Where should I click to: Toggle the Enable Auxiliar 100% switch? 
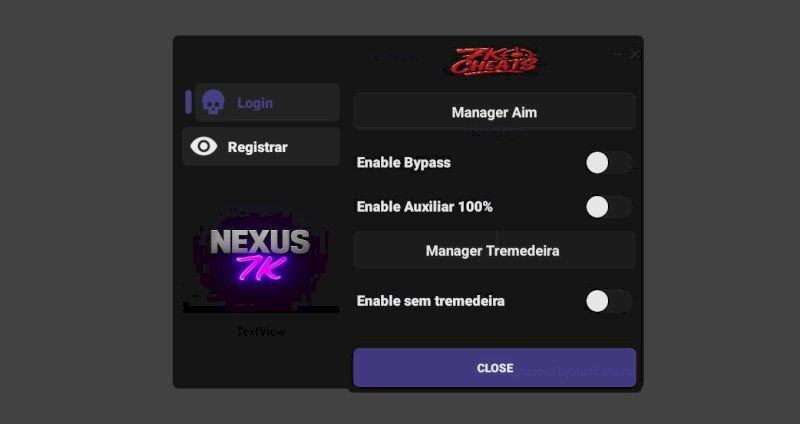pos(609,207)
